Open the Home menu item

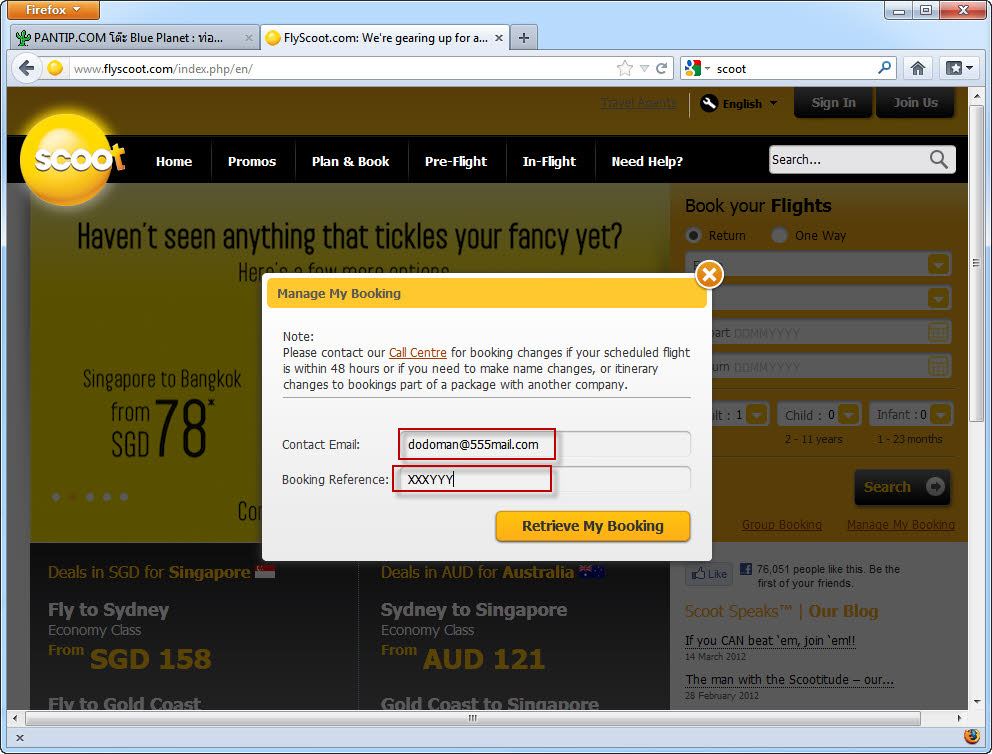(x=174, y=161)
